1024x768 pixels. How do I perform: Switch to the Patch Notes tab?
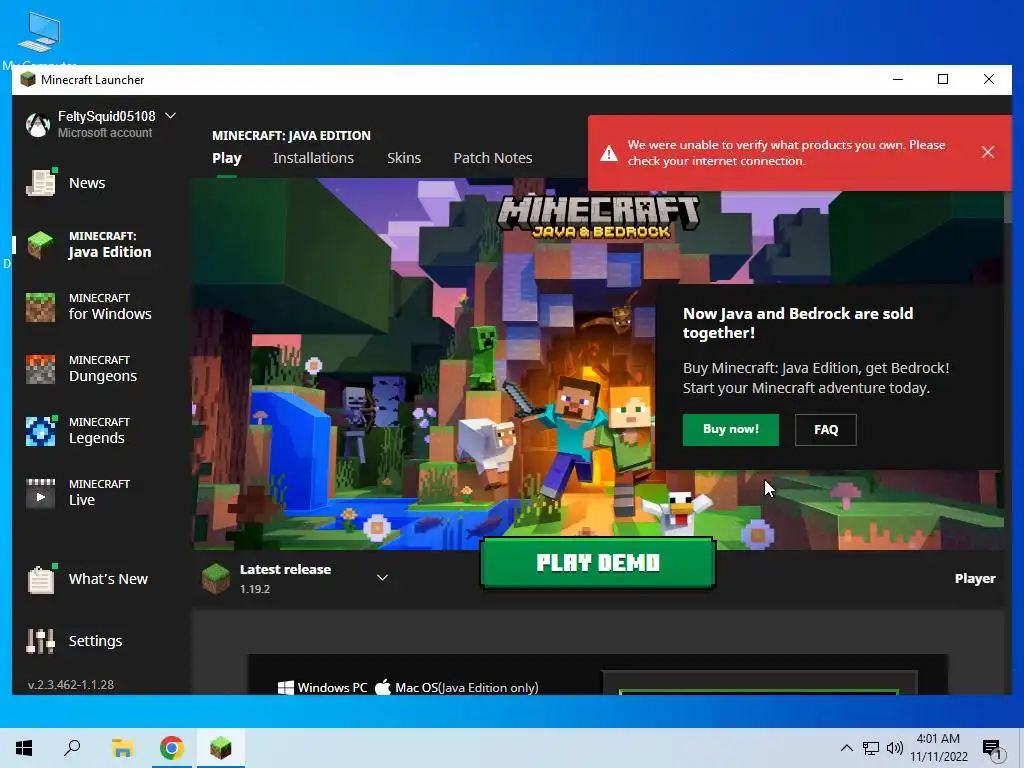[x=493, y=158]
